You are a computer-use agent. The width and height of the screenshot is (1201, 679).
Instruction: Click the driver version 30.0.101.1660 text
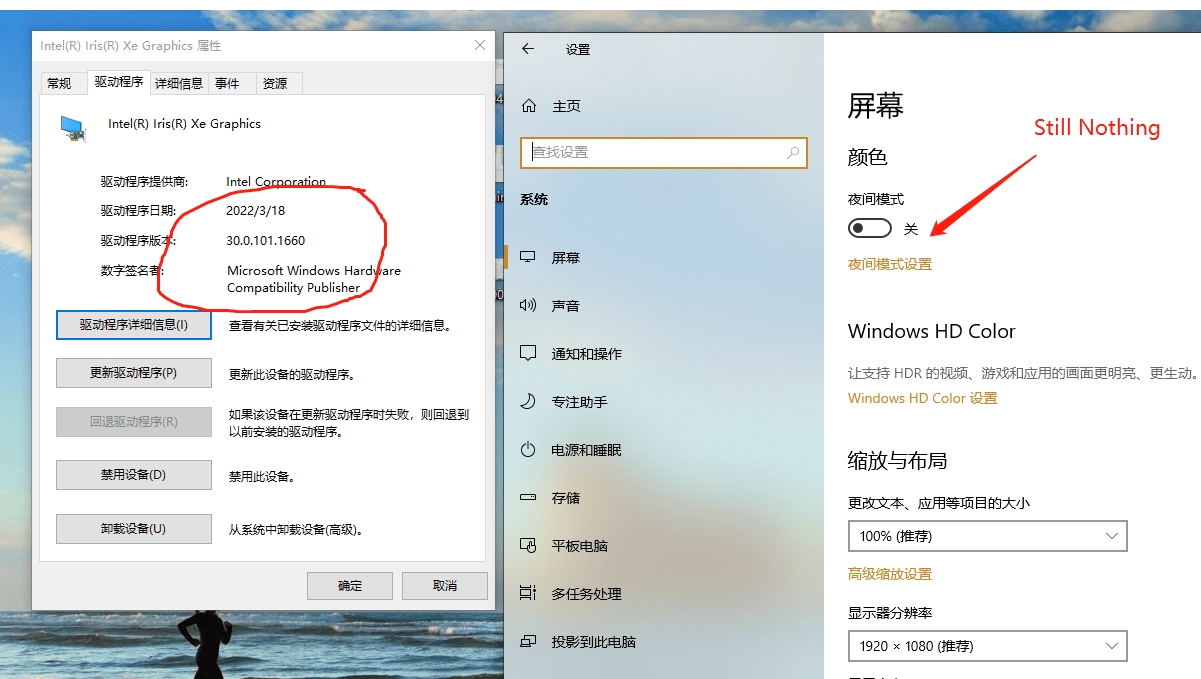point(266,241)
